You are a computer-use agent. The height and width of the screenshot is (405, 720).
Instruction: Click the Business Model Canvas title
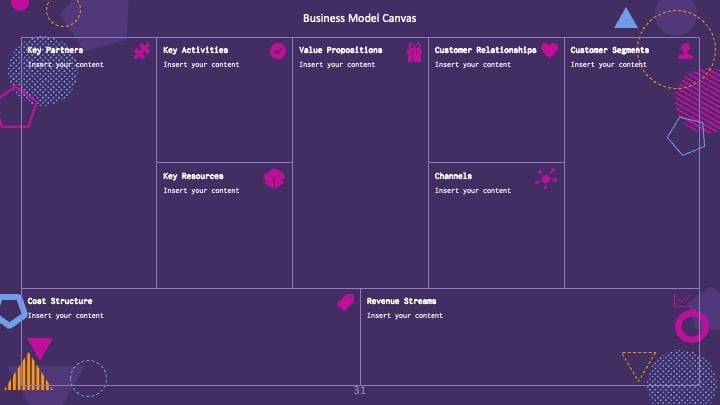tap(360, 18)
